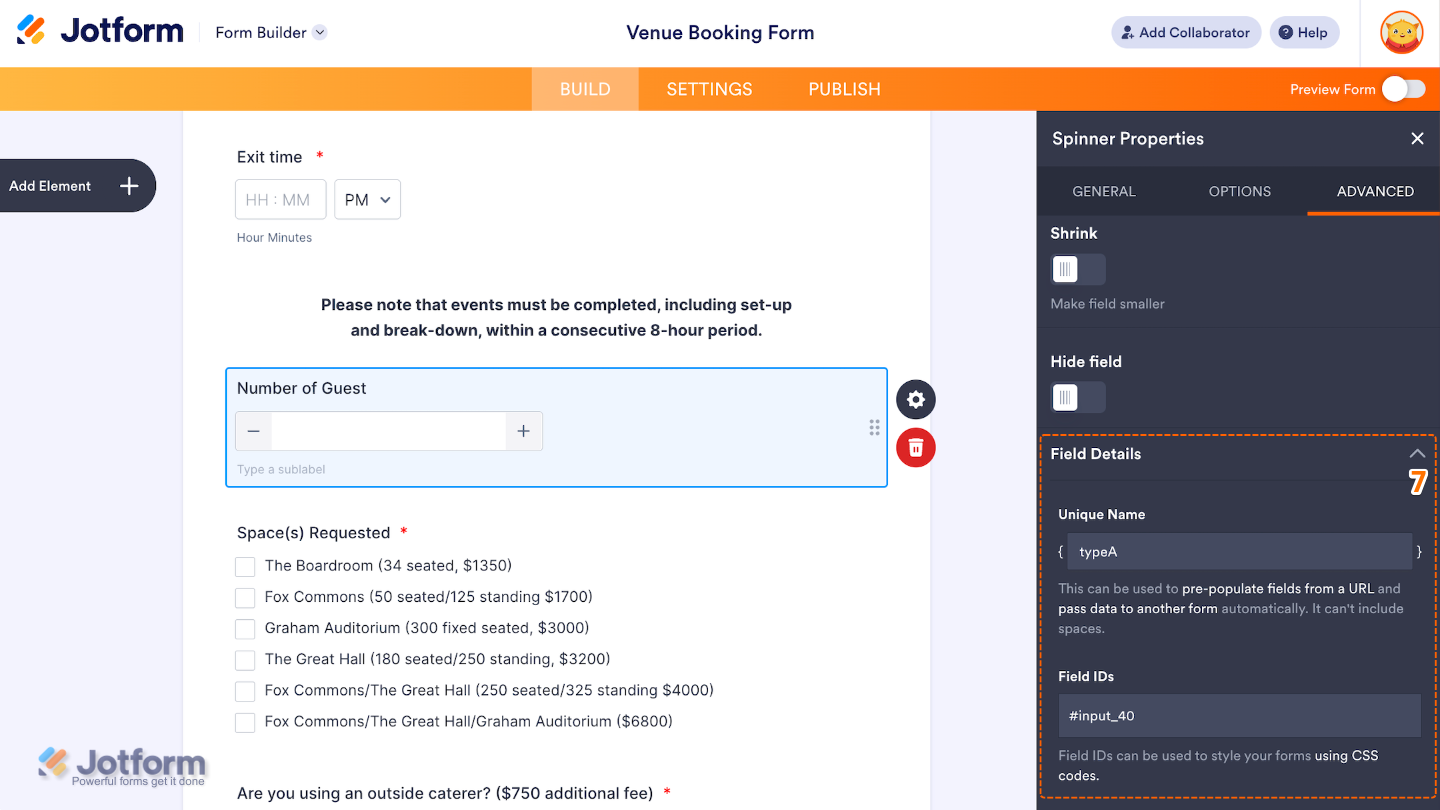This screenshot has width=1440, height=810.
Task: Check Fox Commons/The Great Hall (250 seated/325 standing $4000)
Action: (x=245, y=691)
